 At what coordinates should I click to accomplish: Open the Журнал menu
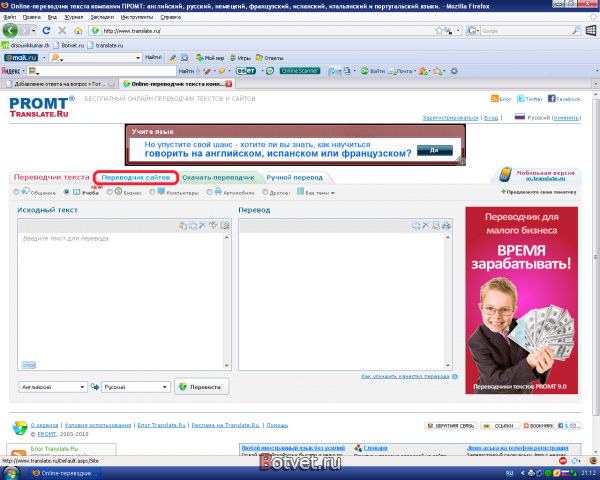coord(73,17)
